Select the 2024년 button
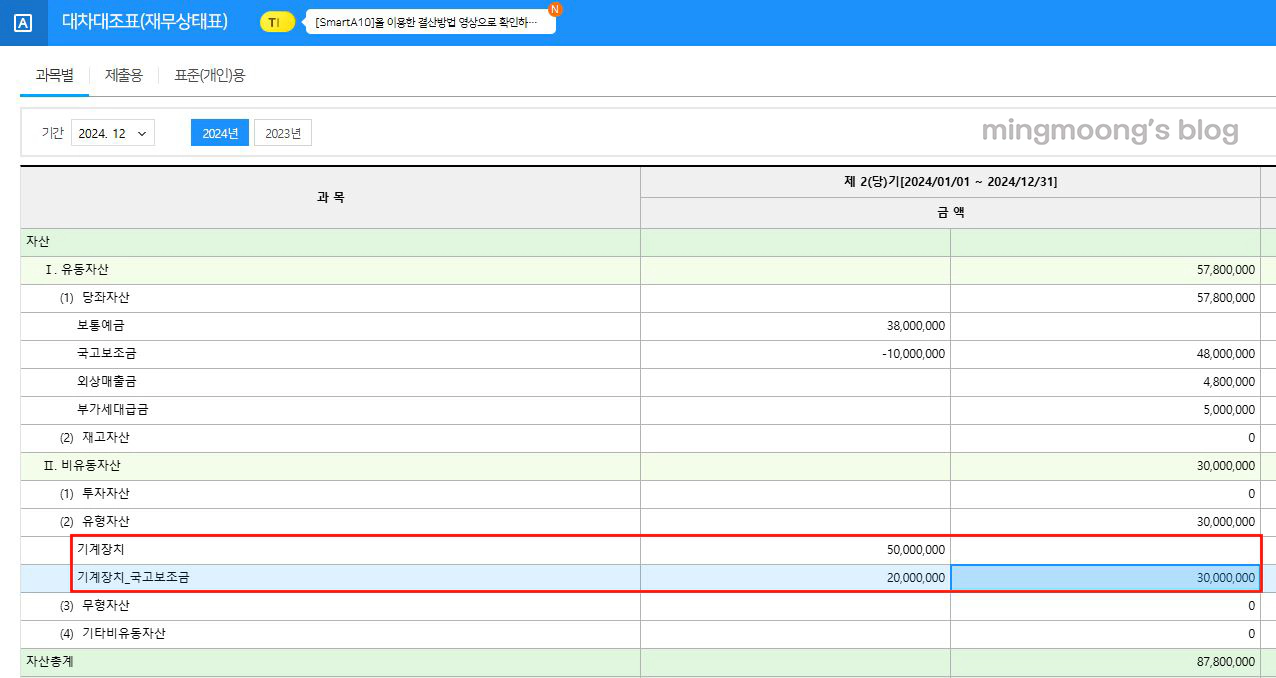This screenshot has width=1276, height=678. tap(220, 133)
